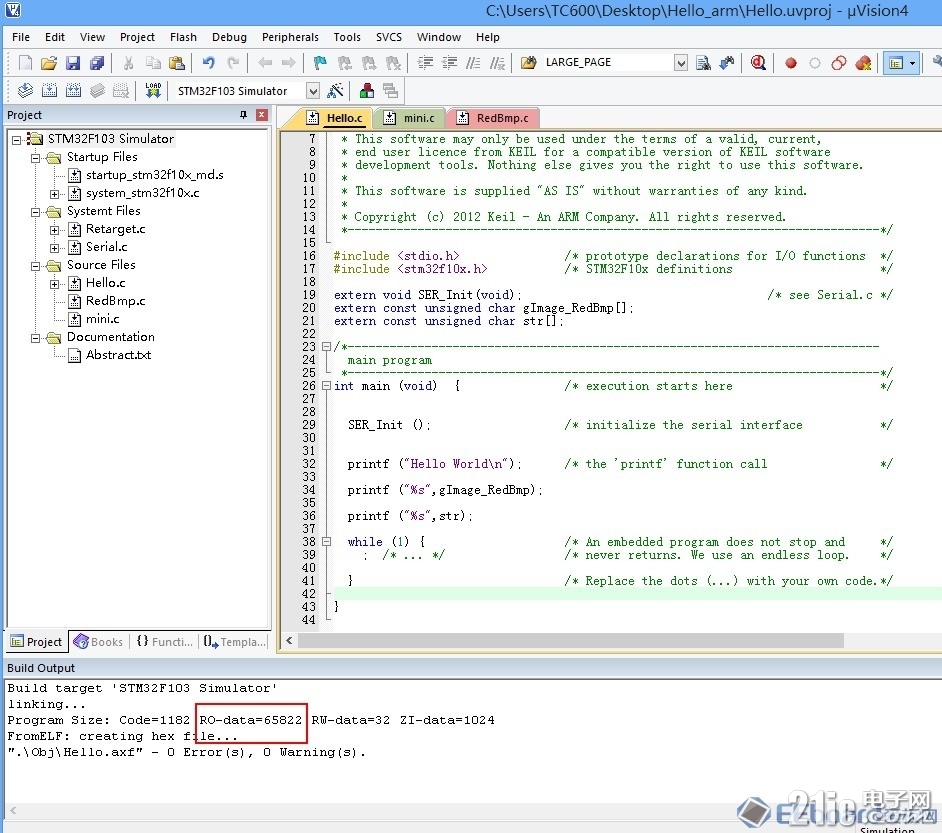
Task: Comment out the selected lines
Action: [473, 62]
